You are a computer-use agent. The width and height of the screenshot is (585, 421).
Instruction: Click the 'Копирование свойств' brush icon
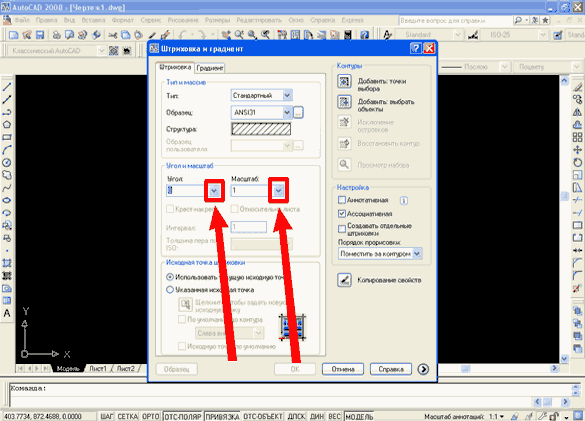click(344, 280)
